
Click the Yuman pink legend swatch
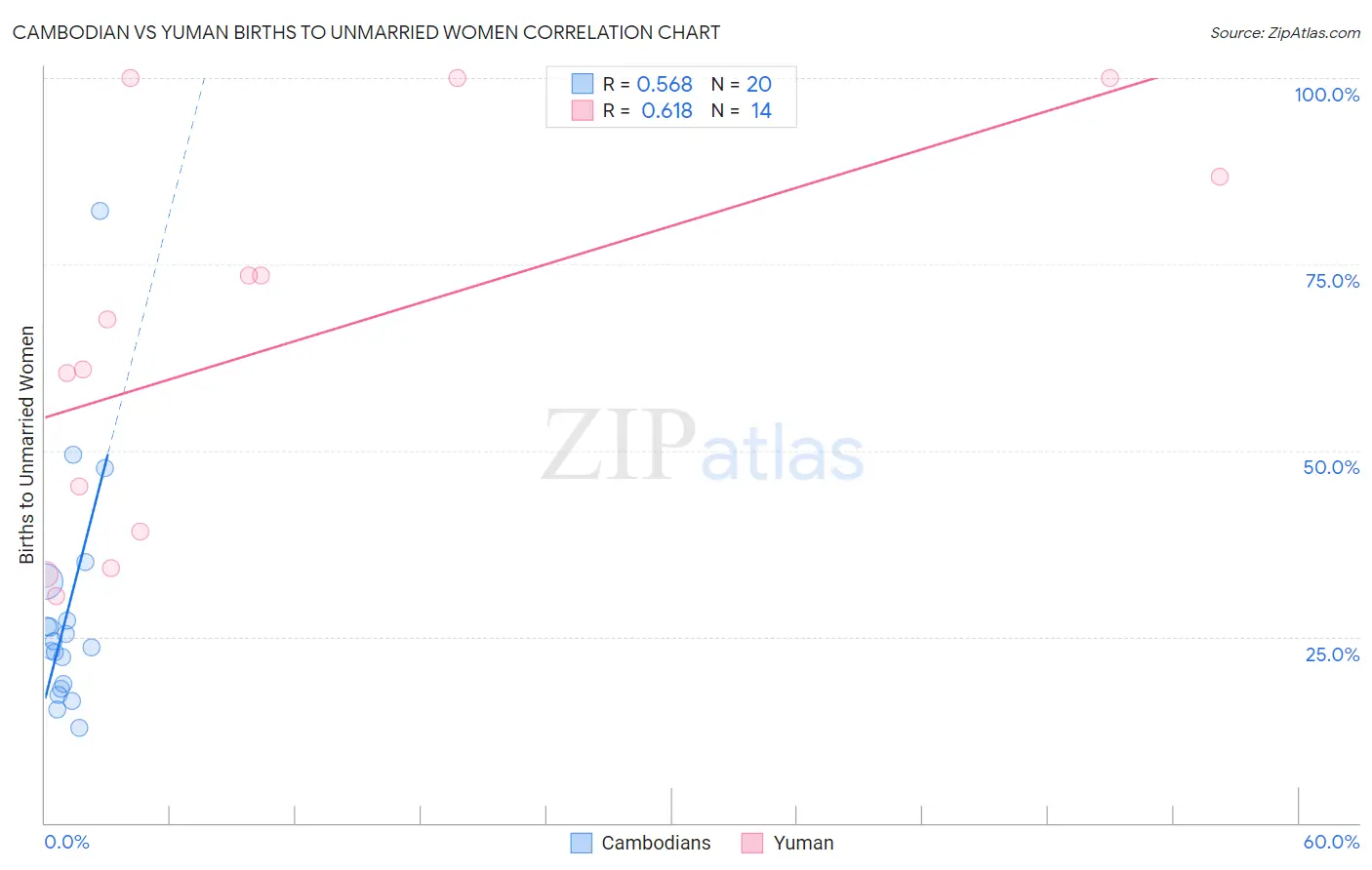pos(751,843)
